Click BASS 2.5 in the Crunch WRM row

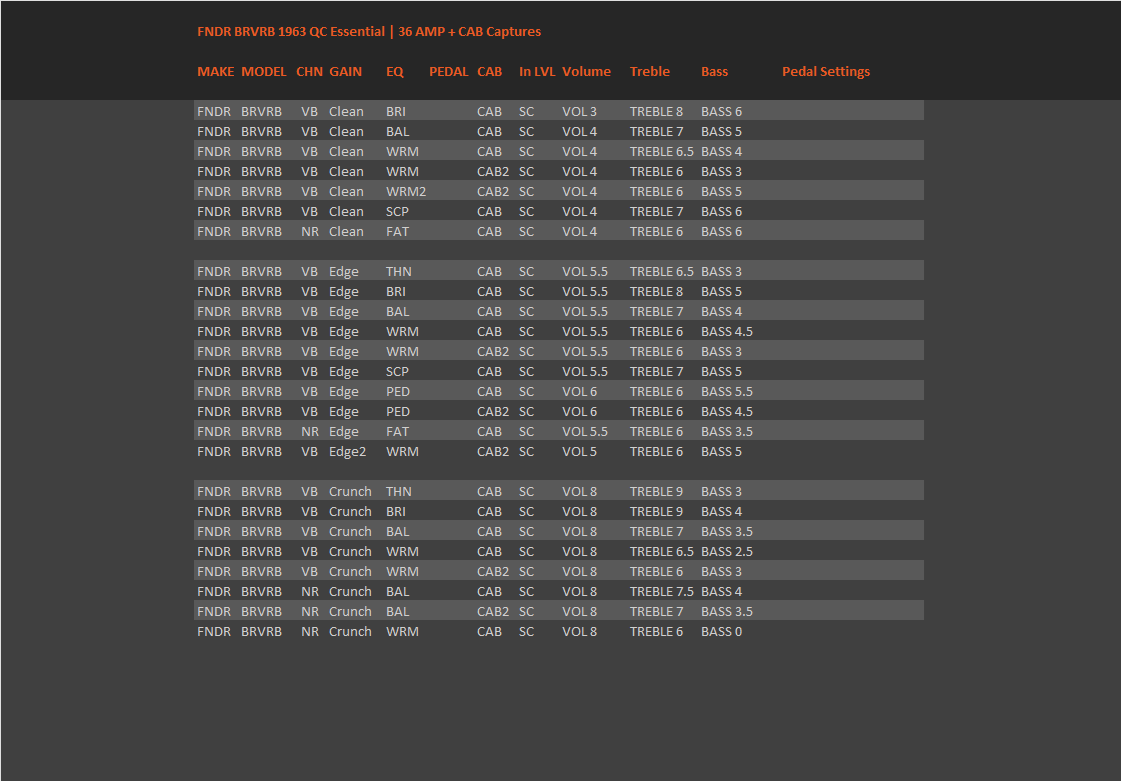pos(726,551)
